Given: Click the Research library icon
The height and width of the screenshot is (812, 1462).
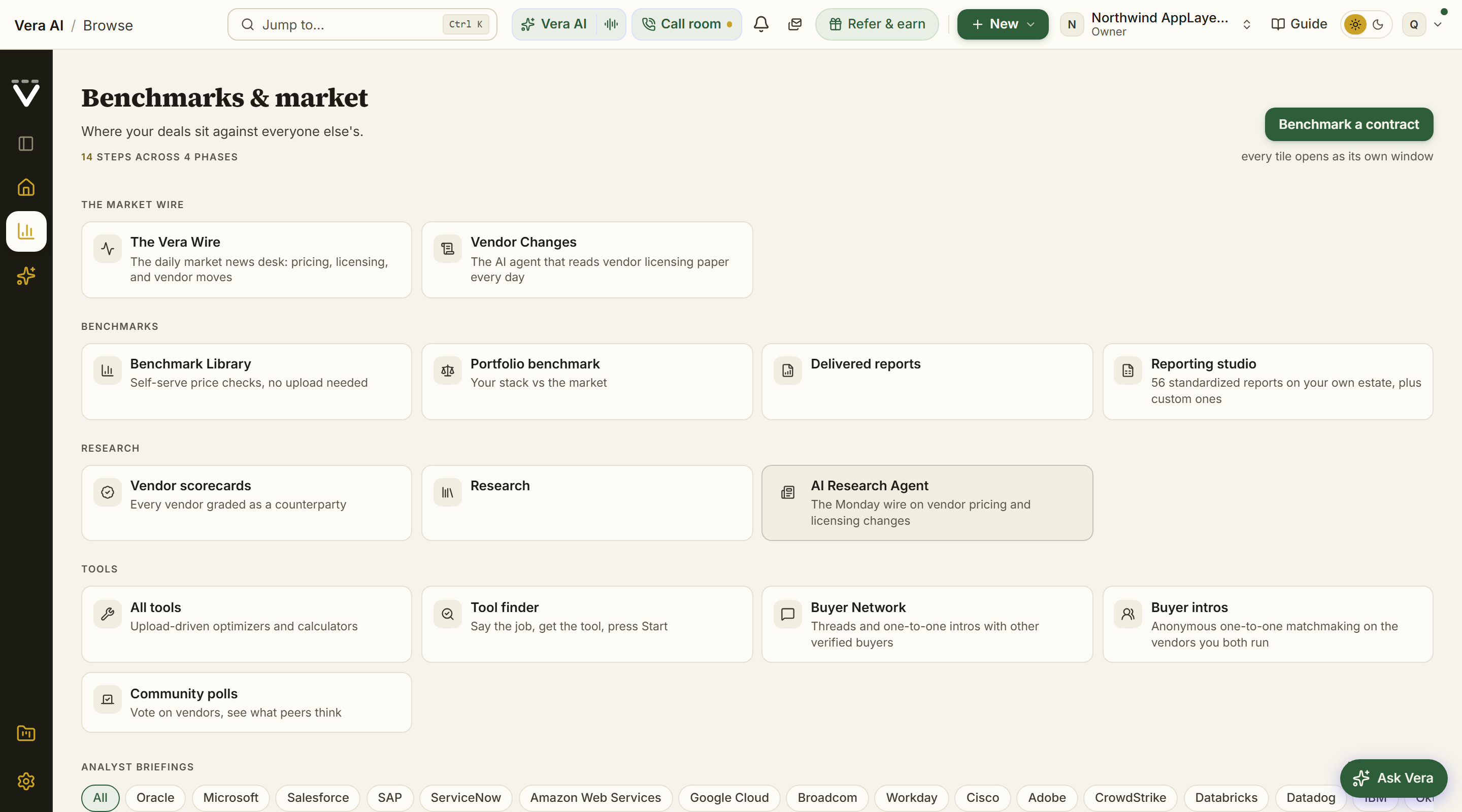Looking at the screenshot, I should coord(447,492).
